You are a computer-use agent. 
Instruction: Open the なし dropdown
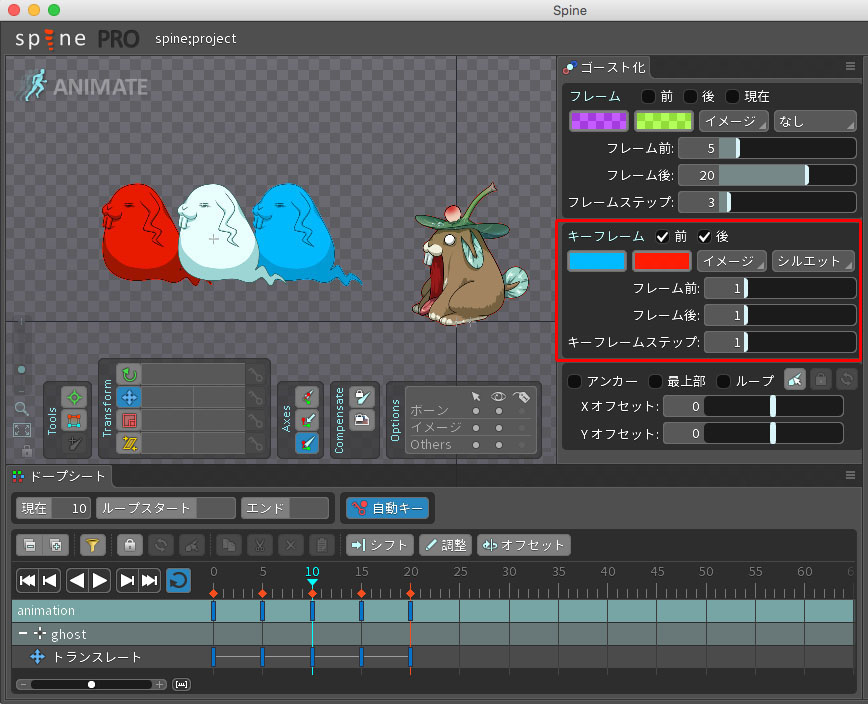click(x=814, y=121)
